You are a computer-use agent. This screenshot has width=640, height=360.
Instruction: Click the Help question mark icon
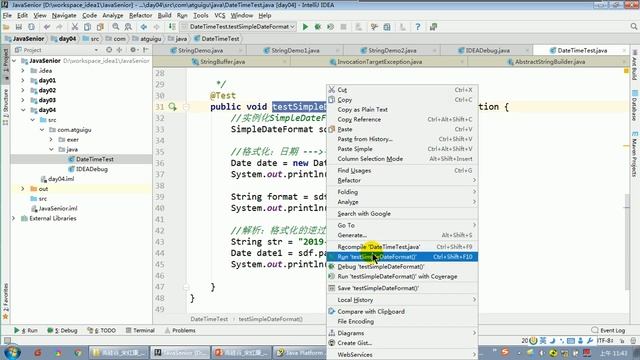click(x=417, y=27)
